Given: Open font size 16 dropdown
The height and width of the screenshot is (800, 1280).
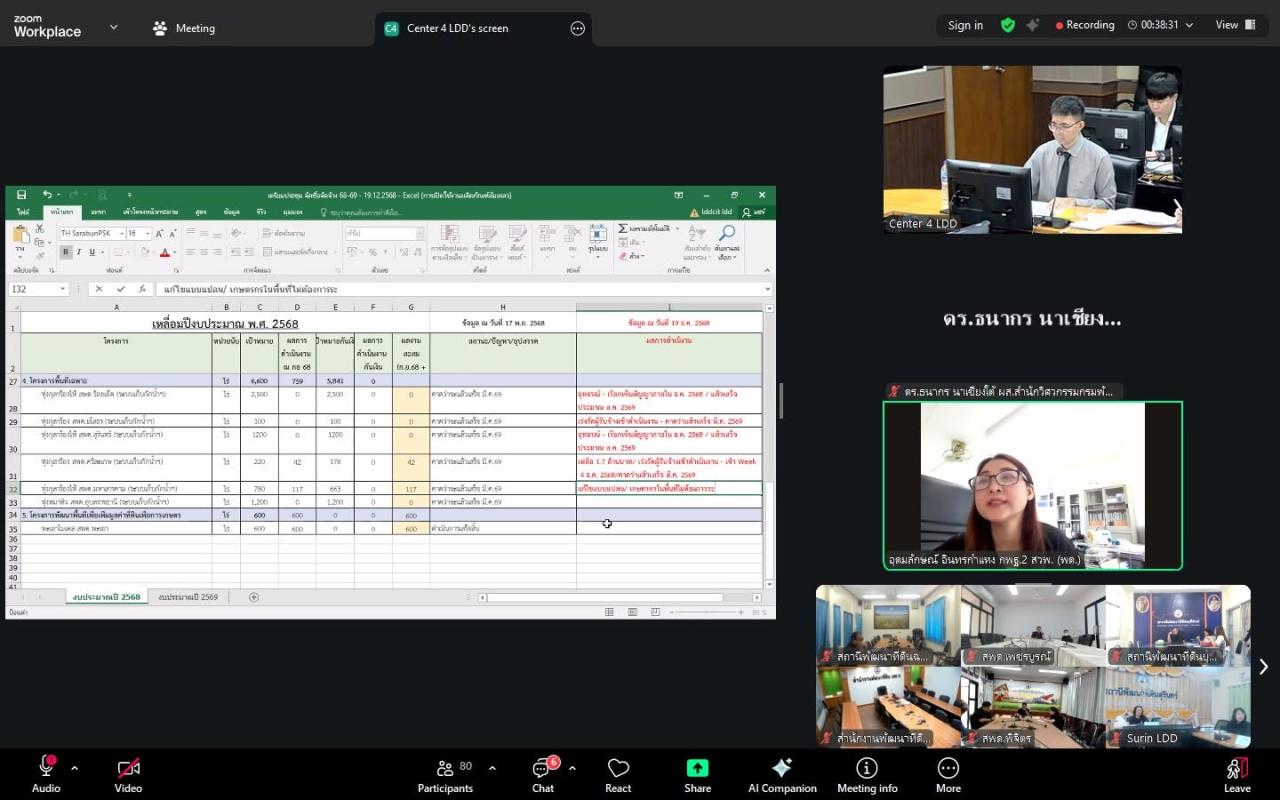Looking at the screenshot, I should [x=146, y=233].
